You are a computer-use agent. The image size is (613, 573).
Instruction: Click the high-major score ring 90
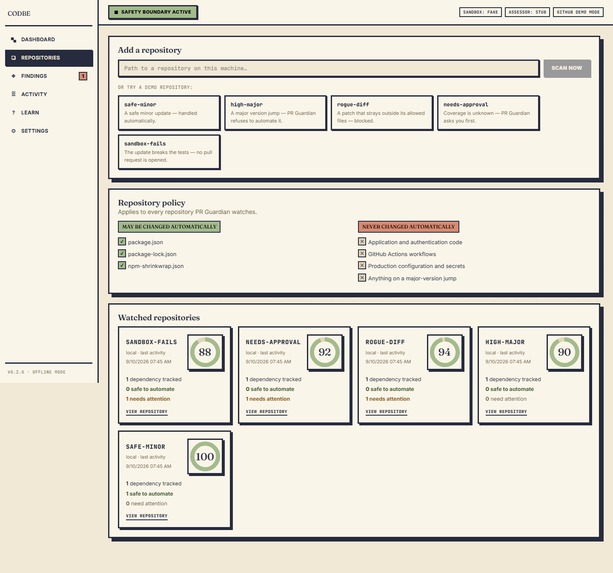(x=565, y=352)
